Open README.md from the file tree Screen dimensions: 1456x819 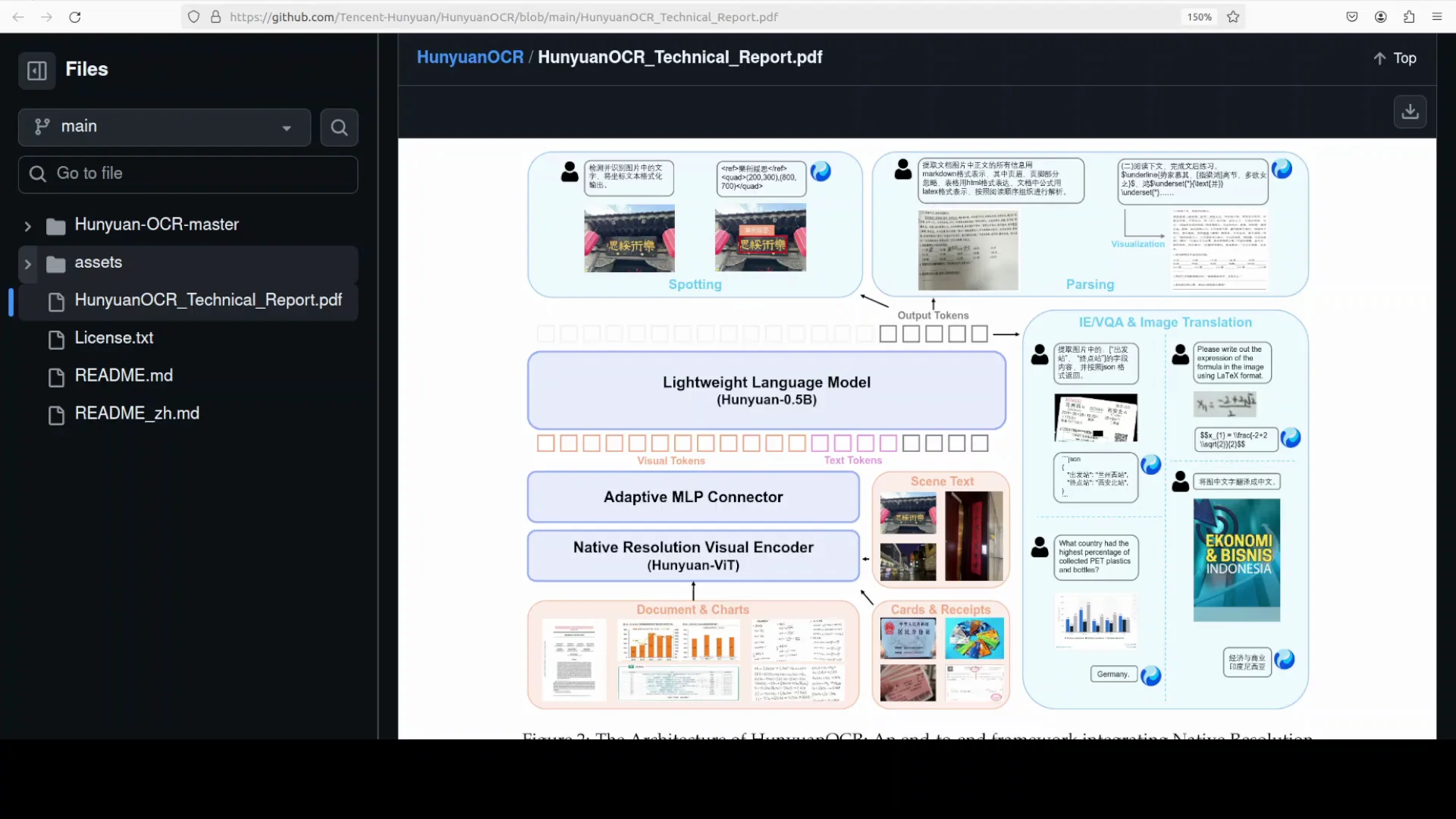[123, 375]
